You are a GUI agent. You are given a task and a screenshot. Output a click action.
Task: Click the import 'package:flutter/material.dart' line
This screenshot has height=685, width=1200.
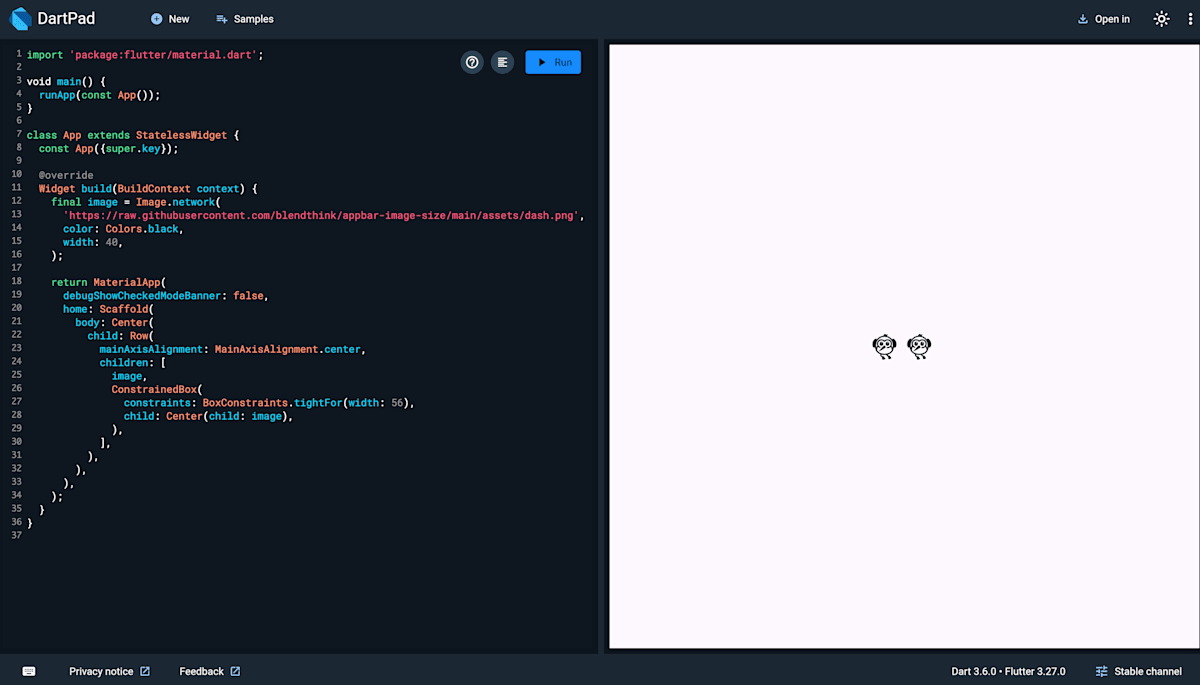point(145,54)
